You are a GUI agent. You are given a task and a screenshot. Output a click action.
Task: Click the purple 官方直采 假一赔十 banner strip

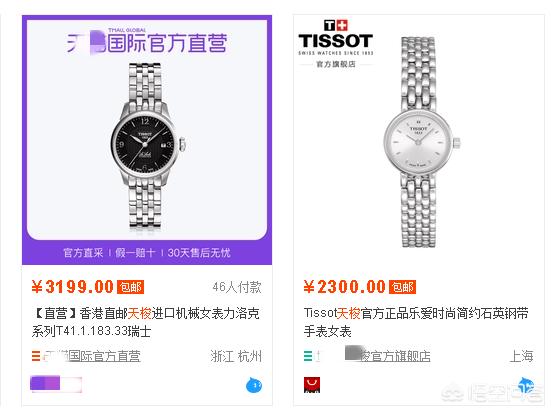147,253
